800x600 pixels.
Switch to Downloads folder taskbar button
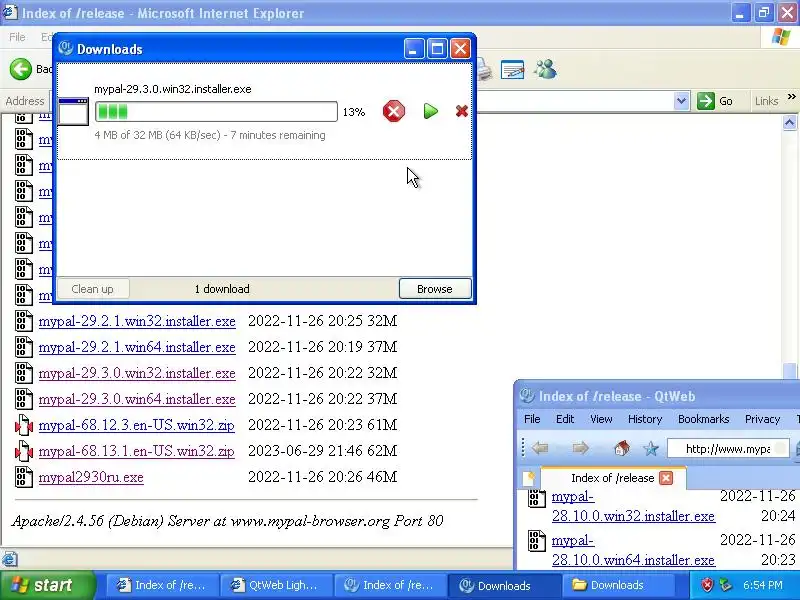618,585
